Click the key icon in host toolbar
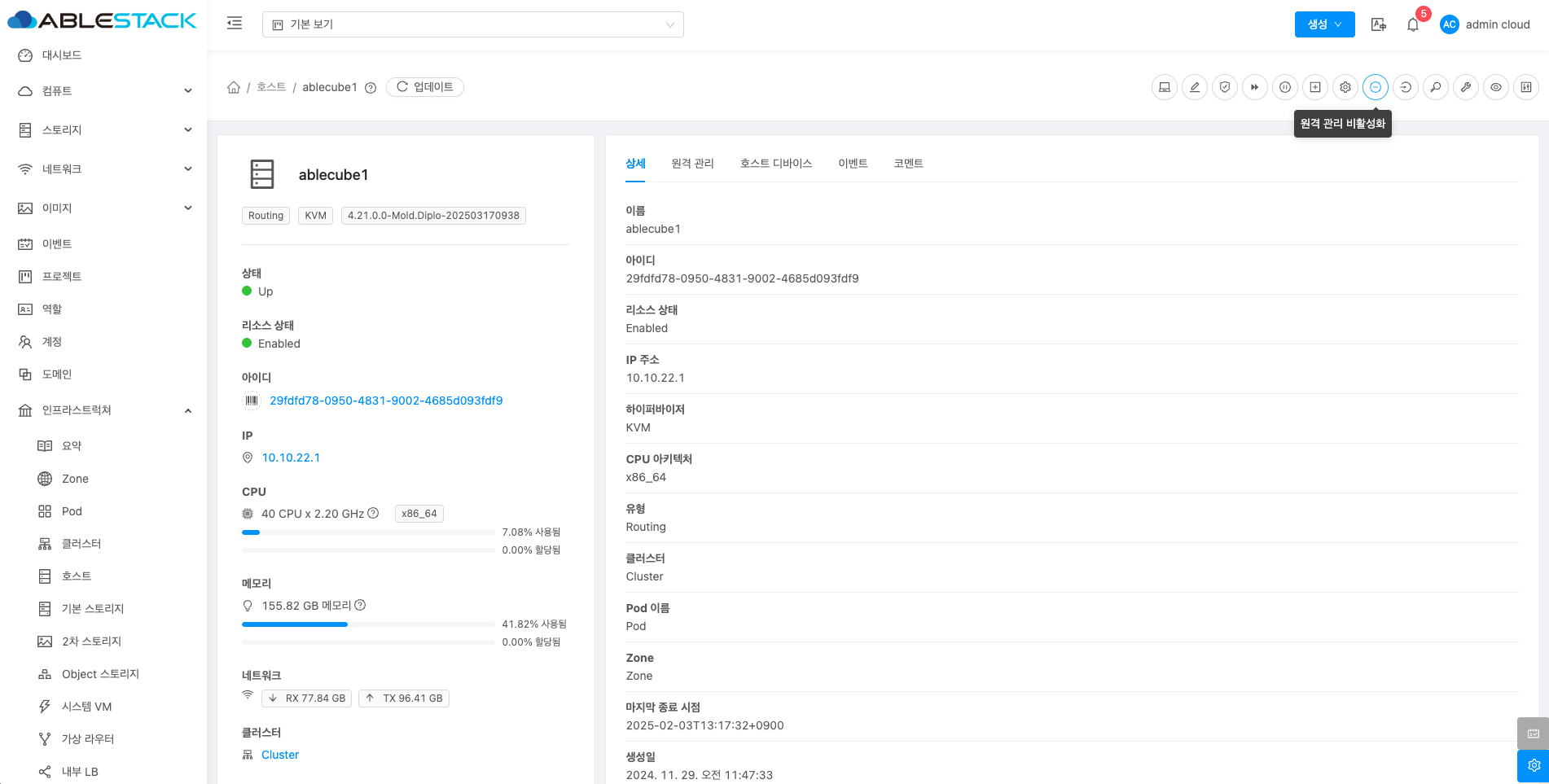This screenshot has width=1549, height=784. click(1436, 87)
